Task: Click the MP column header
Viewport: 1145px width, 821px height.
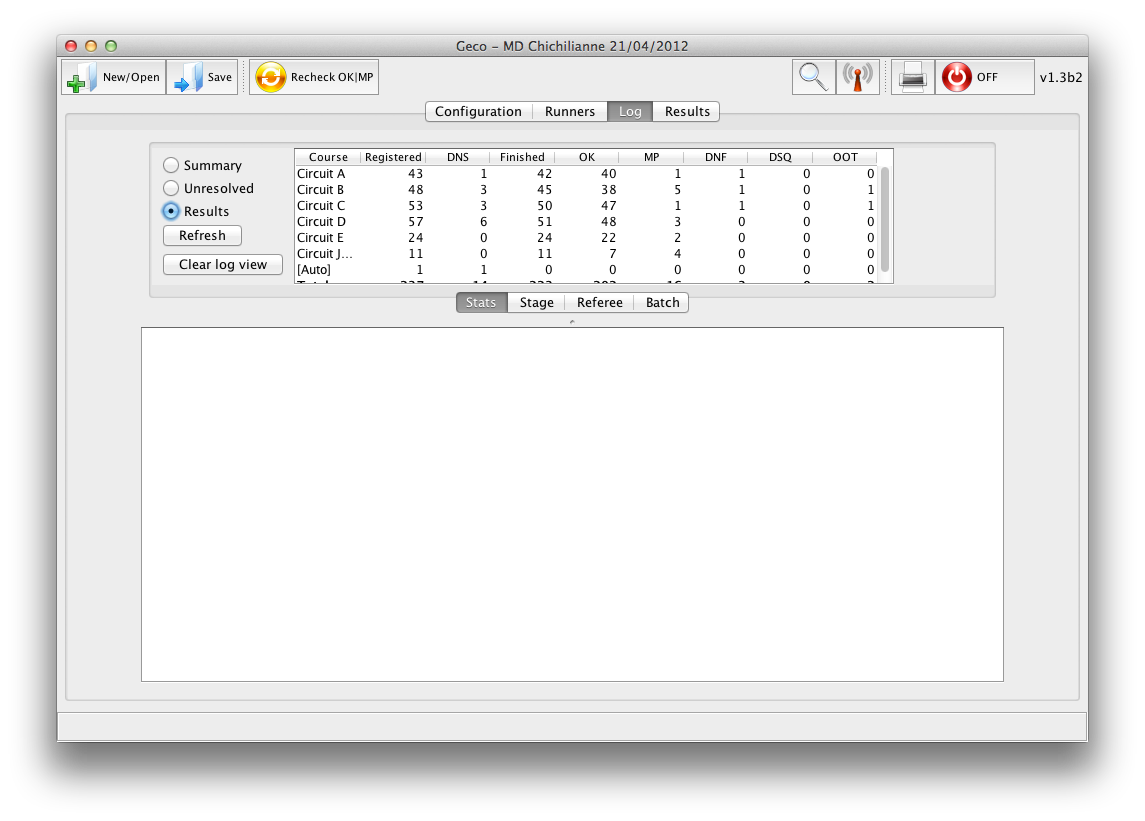Action: click(651, 157)
